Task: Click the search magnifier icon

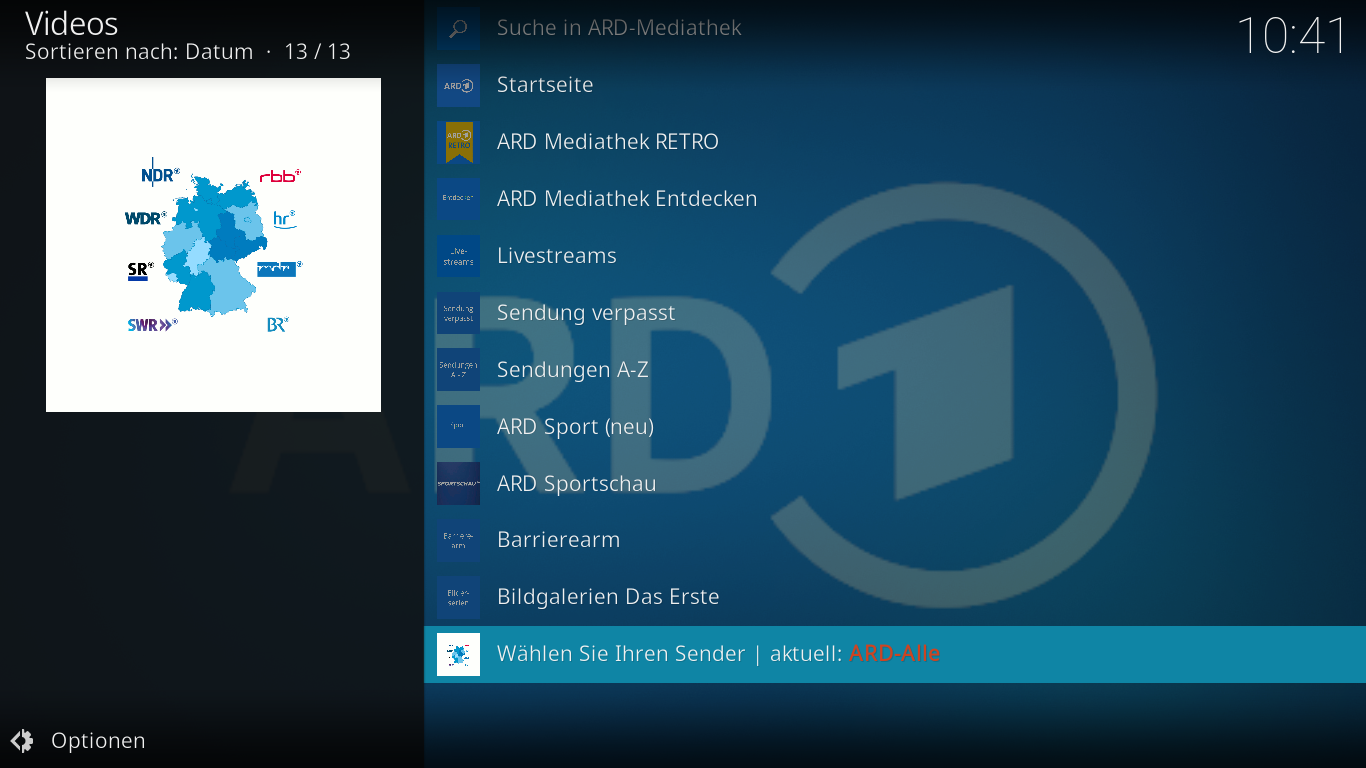Action: (458, 29)
